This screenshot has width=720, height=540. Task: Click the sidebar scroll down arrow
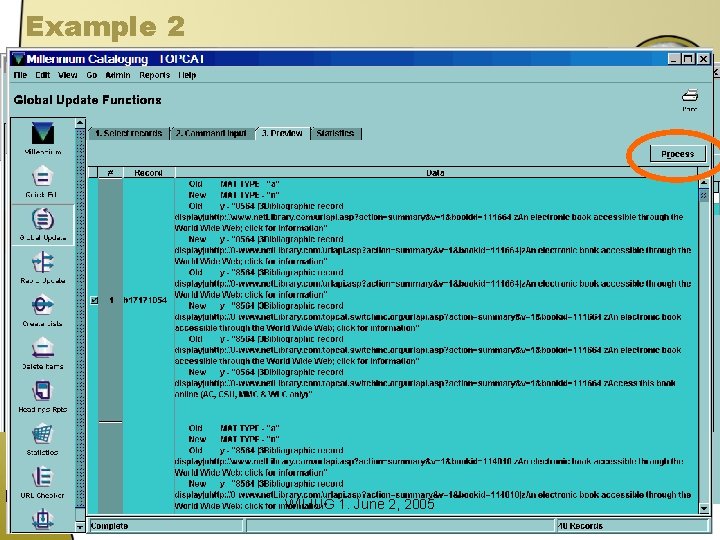(80, 527)
